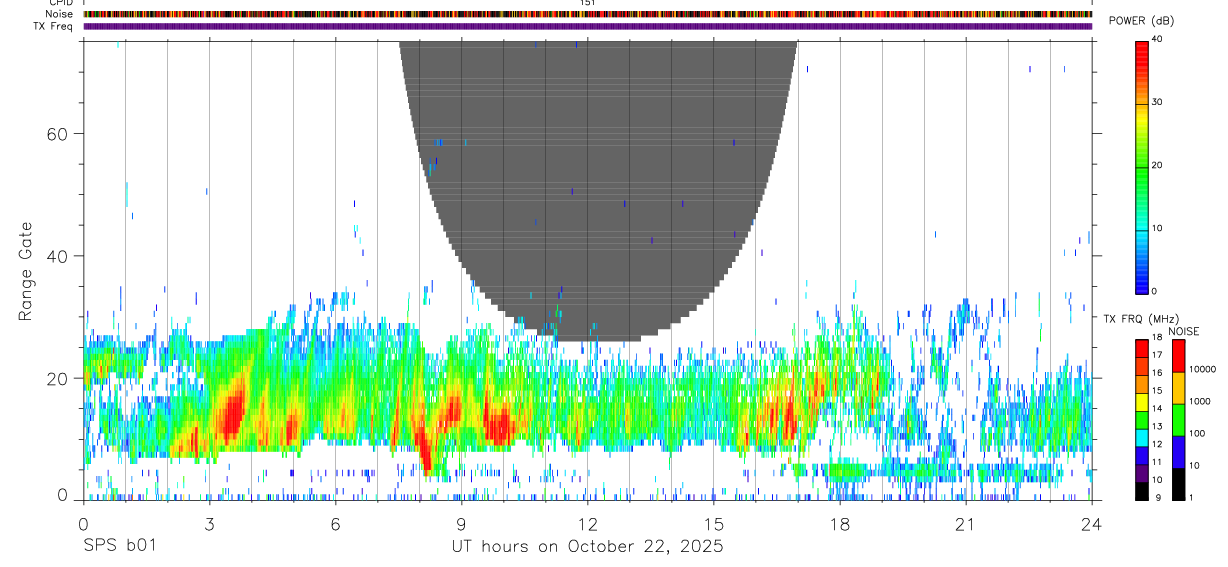1228x567 pixels.
Task: Click the '20' tick on the Range Gate axis
Action: pyautogui.click(x=59, y=379)
